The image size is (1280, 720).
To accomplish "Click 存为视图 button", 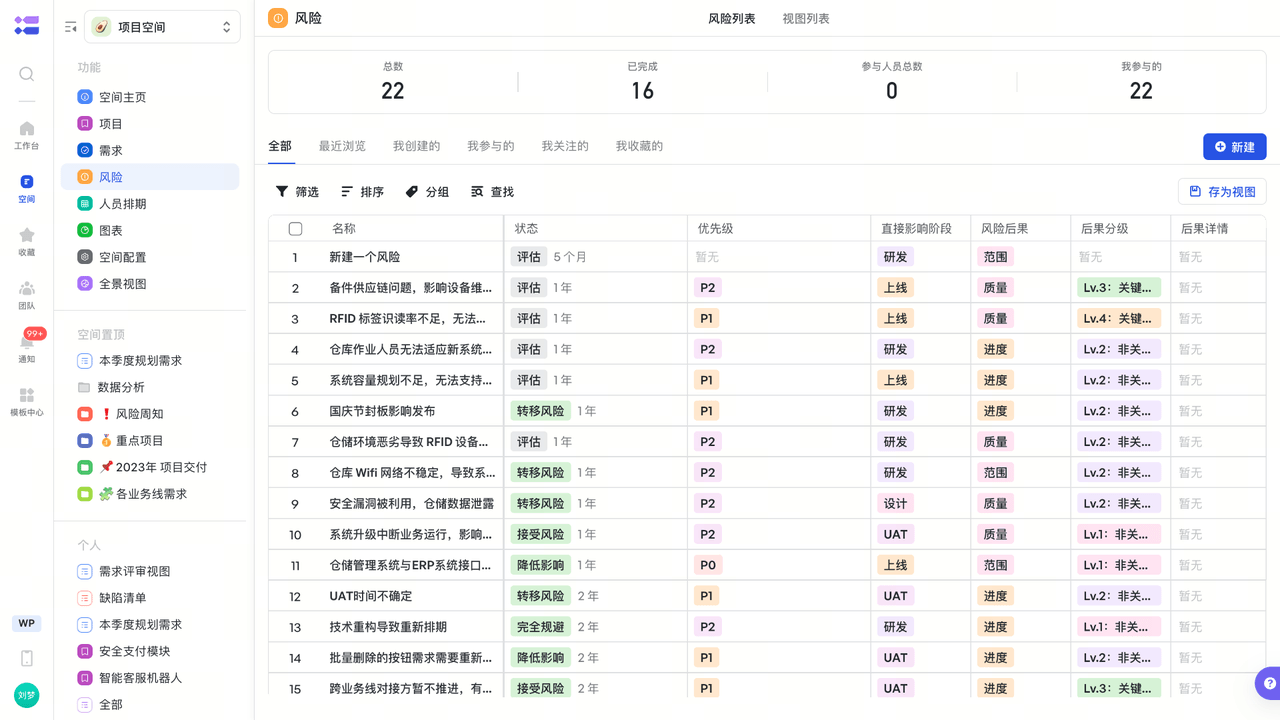I will pyautogui.click(x=1222, y=192).
